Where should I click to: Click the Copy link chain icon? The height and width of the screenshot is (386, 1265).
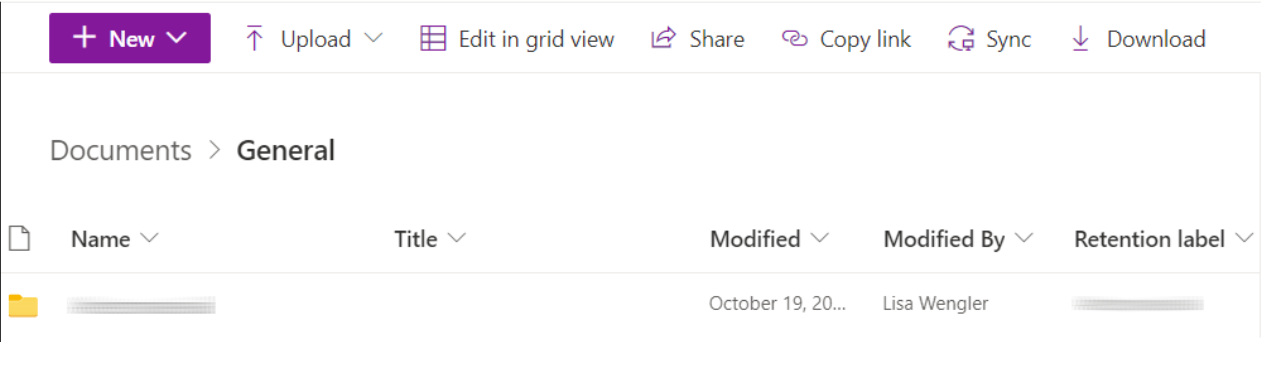[x=794, y=39]
